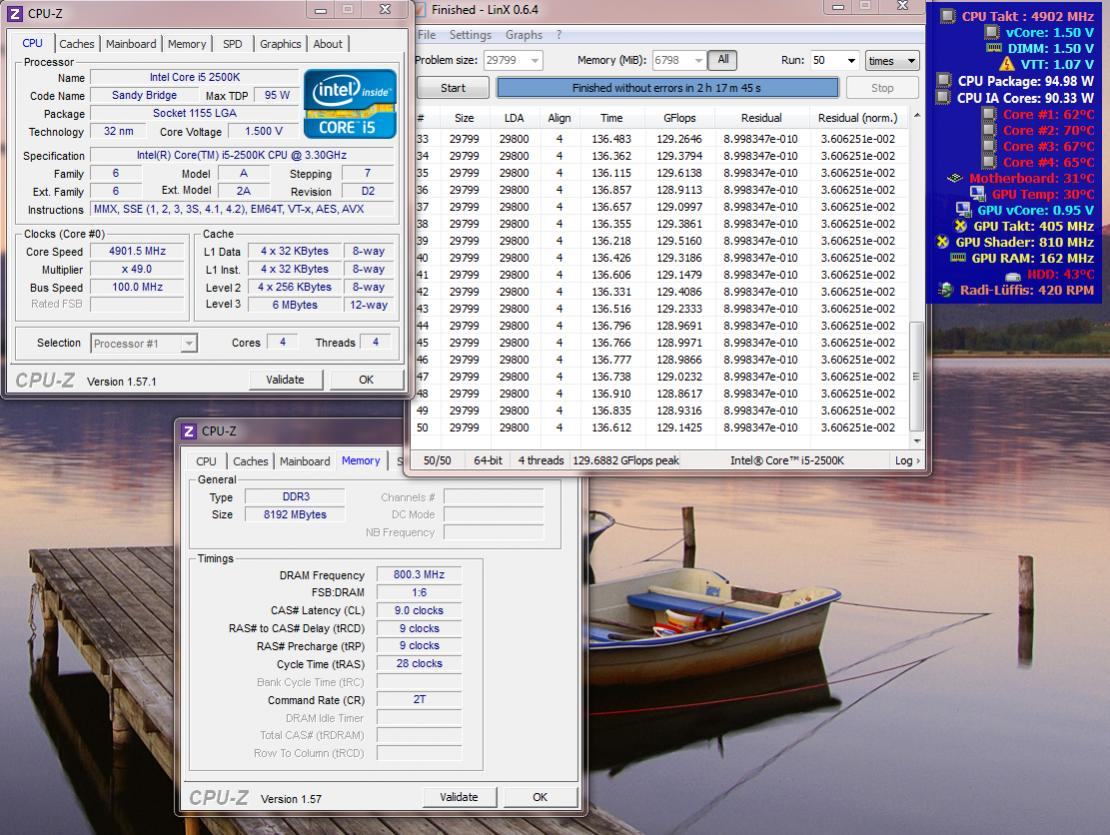Click the GPU Shader fan icon
The image size is (1110, 835).
pos(942,242)
